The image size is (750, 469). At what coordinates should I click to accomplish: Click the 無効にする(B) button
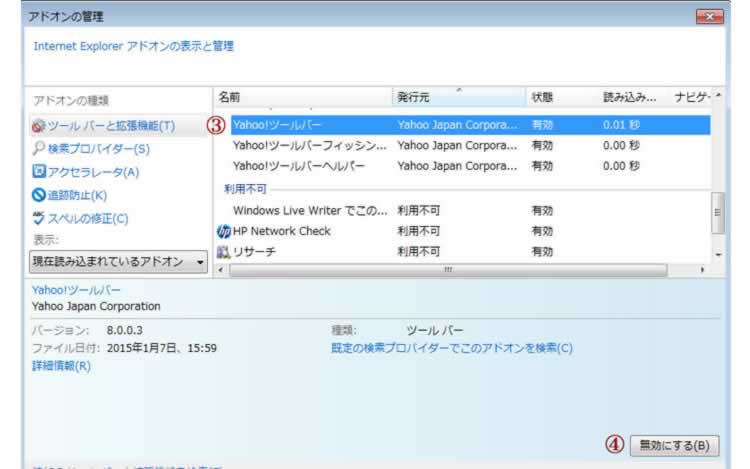(674, 446)
